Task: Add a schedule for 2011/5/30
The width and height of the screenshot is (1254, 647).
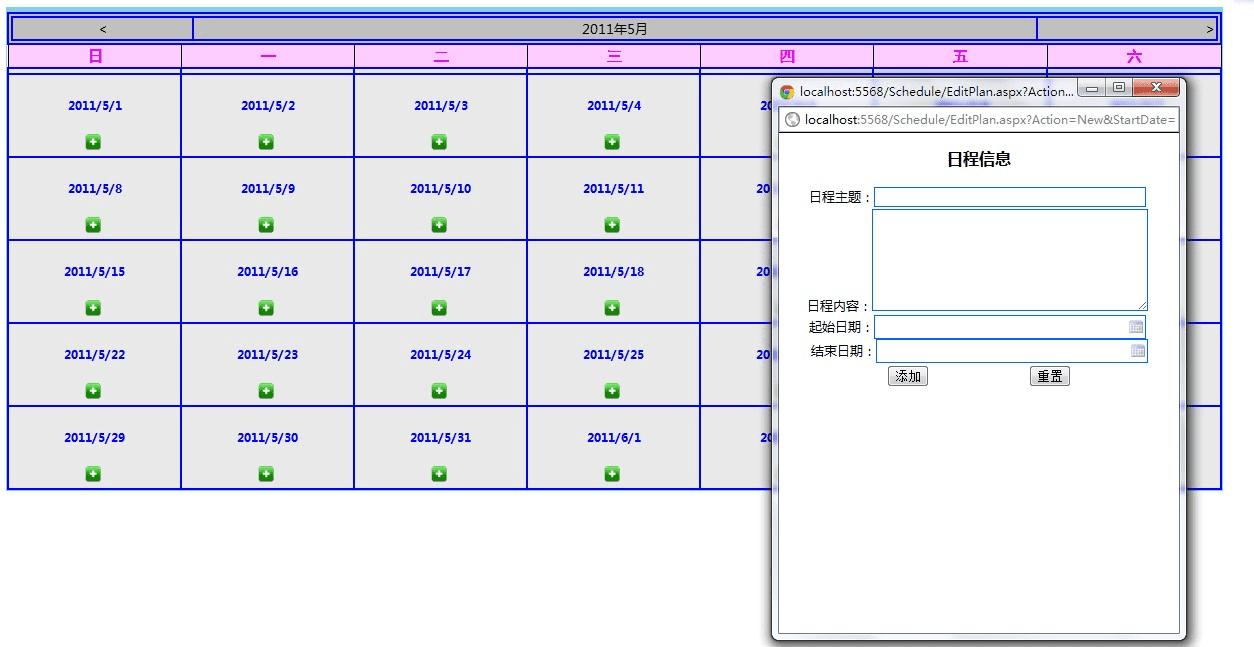Action: click(x=266, y=473)
